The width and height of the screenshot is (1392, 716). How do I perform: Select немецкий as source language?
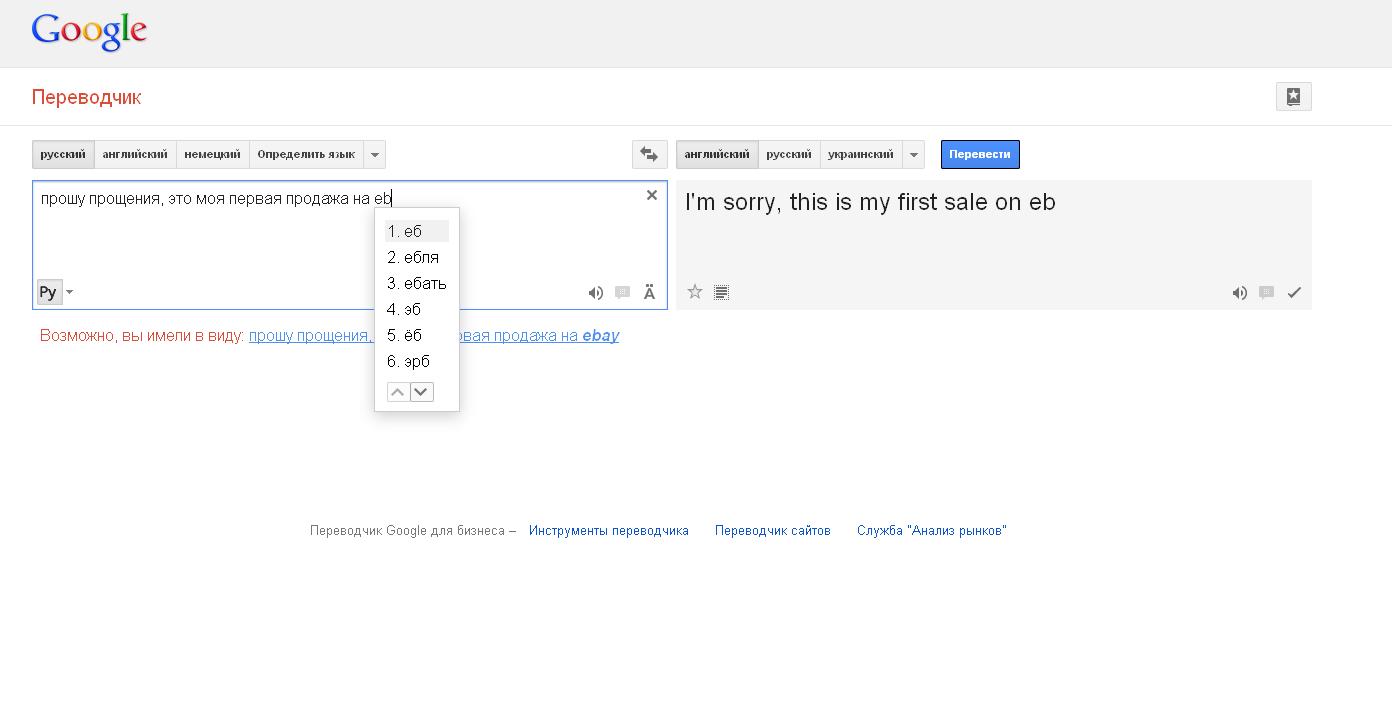(213, 154)
